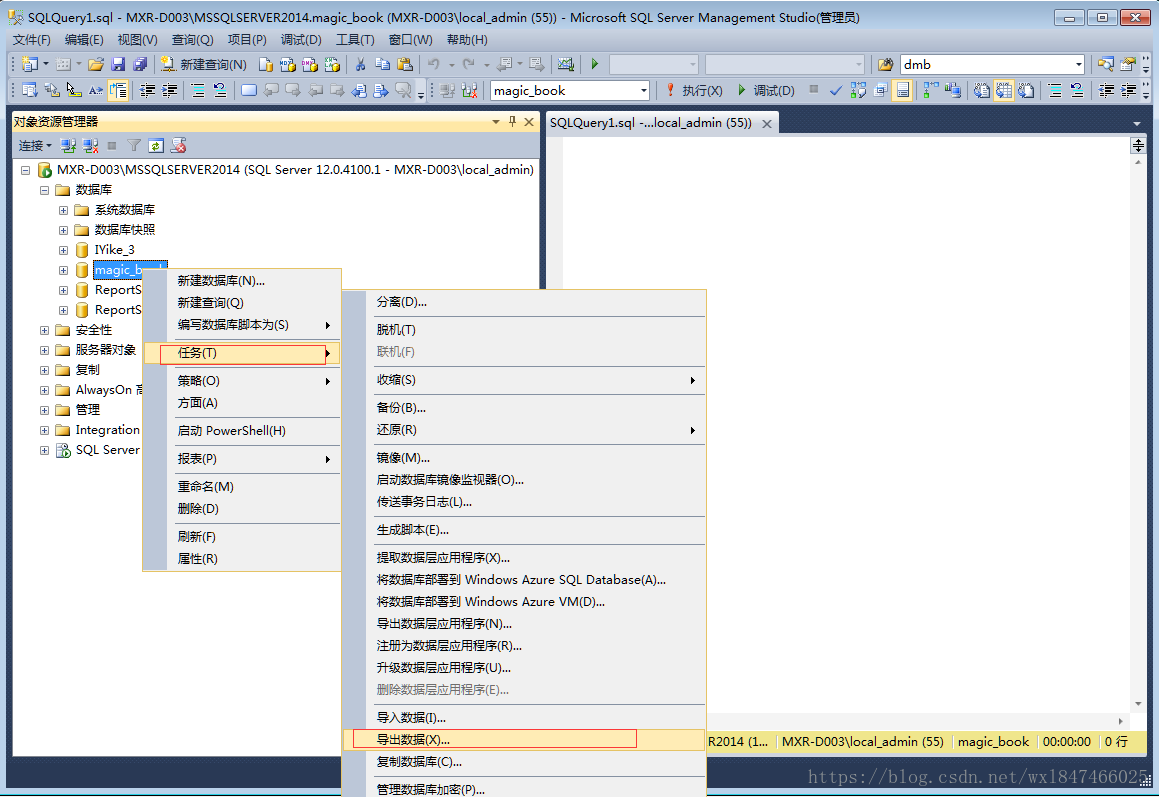The width and height of the screenshot is (1159, 797).
Task: Click the green Start arrow icon in top toolbar
Action: 594,64
